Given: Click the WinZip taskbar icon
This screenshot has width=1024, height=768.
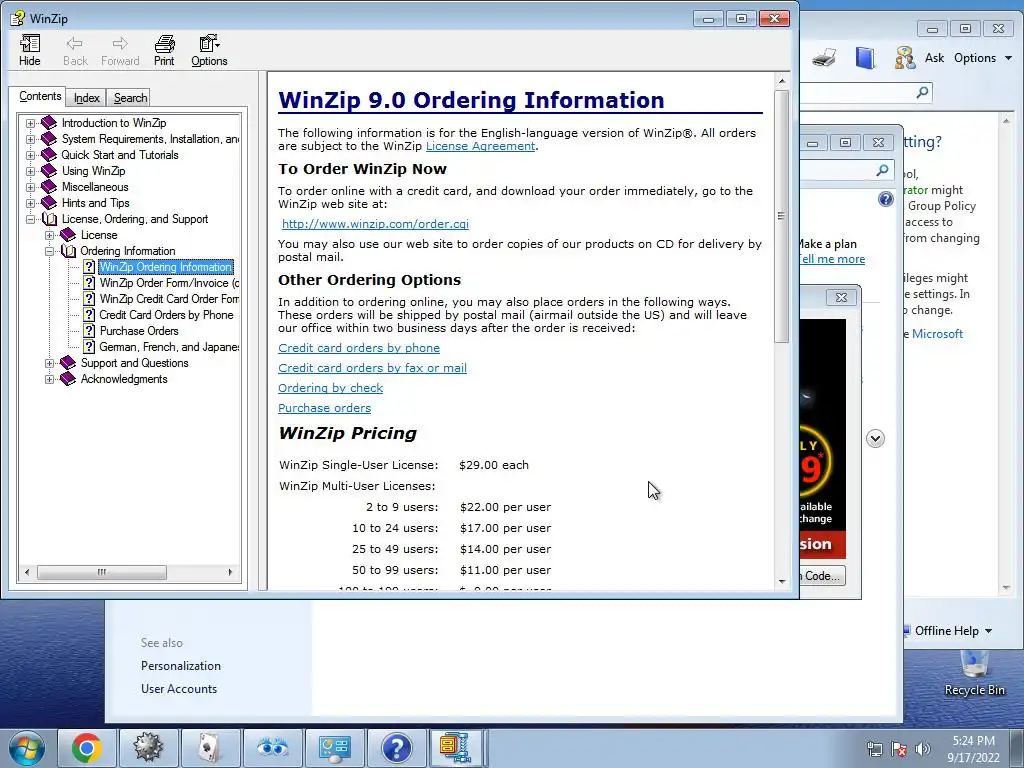Looking at the screenshot, I should point(456,748).
